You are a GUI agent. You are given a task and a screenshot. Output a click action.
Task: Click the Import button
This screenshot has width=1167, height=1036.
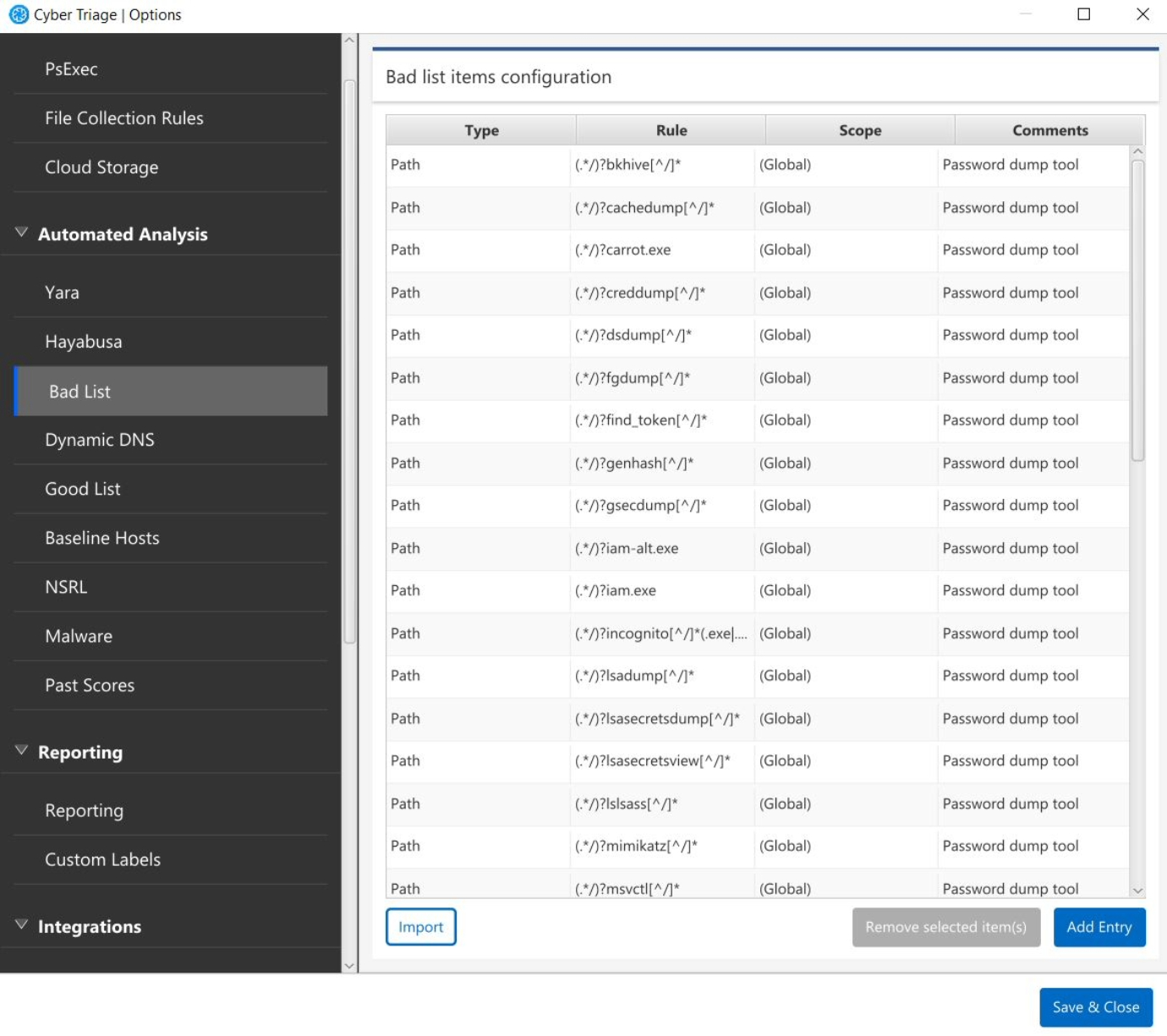[x=420, y=927]
